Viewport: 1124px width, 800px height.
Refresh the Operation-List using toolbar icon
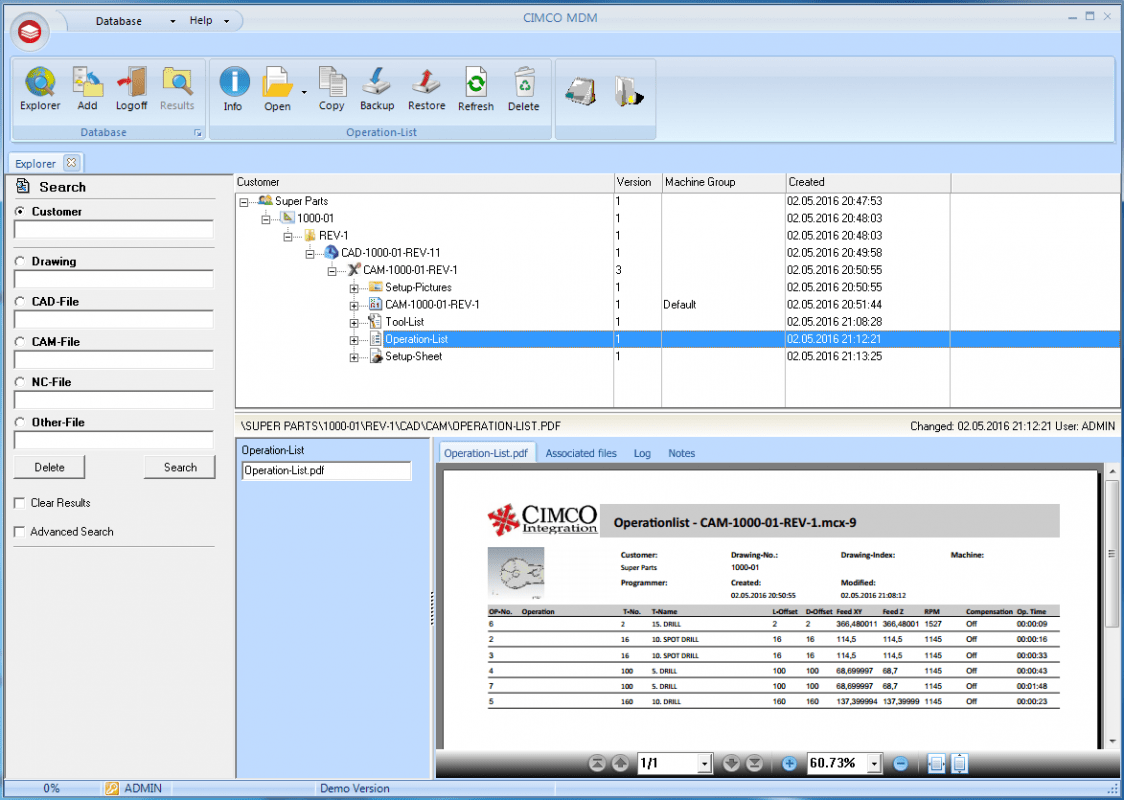475,88
